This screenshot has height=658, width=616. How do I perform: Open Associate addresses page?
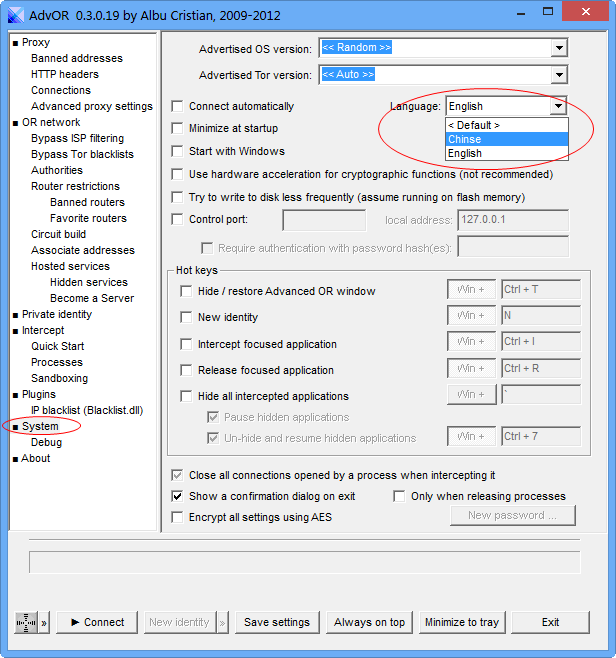[83, 250]
